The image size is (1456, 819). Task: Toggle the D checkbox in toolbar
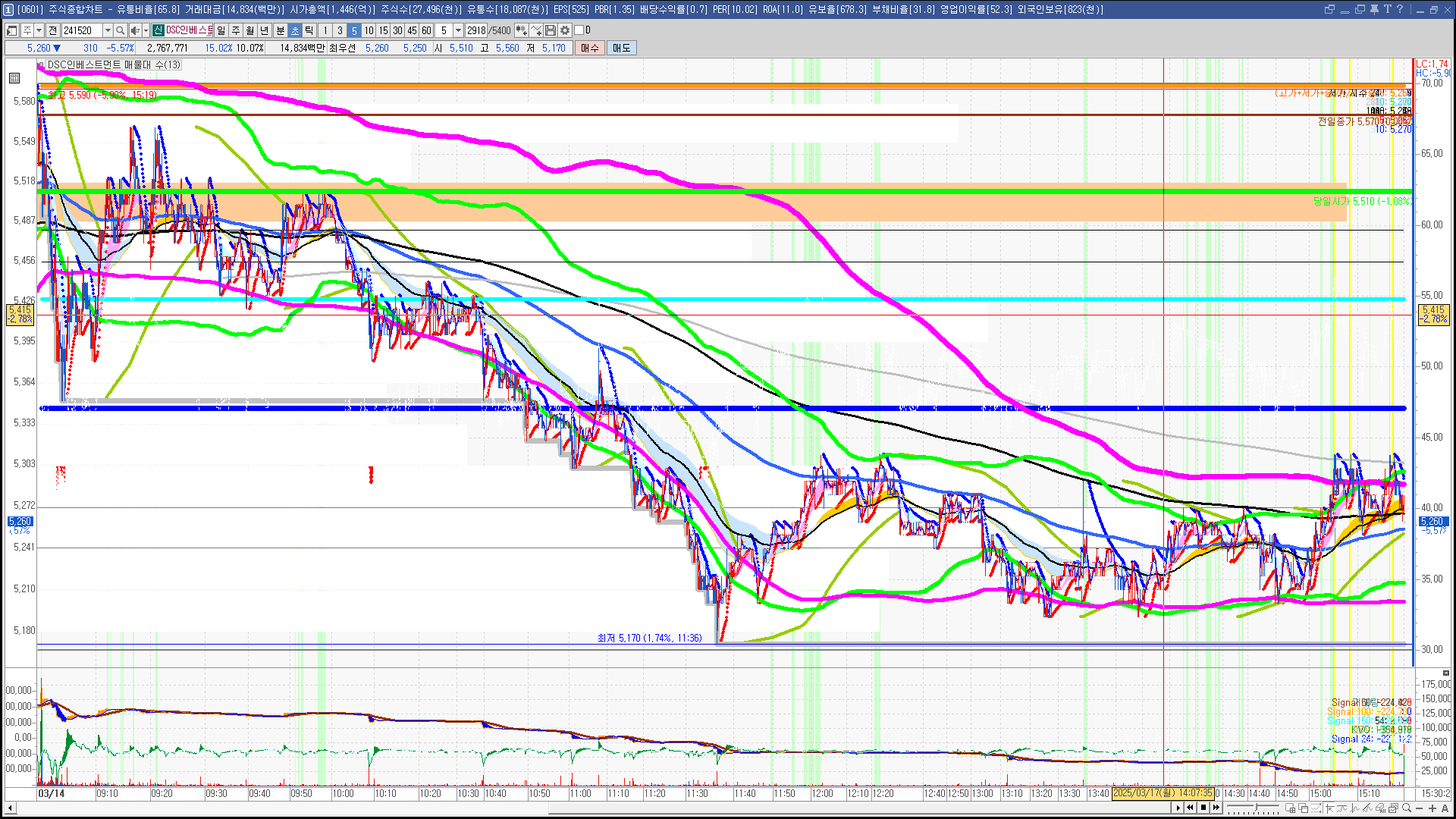click(579, 30)
